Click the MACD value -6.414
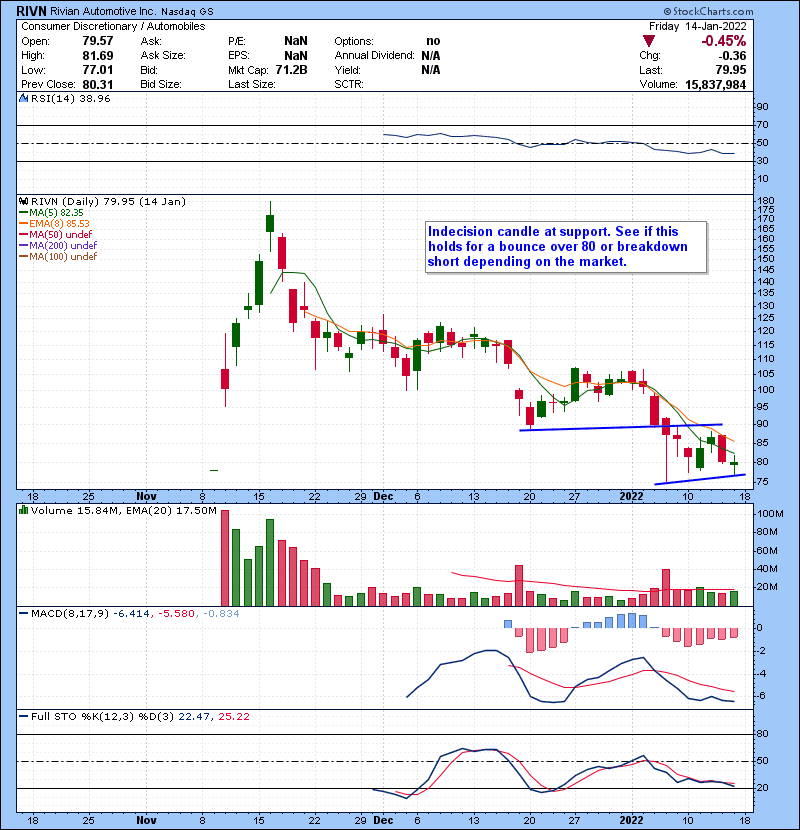This screenshot has width=800, height=830. [x=131, y=614]
